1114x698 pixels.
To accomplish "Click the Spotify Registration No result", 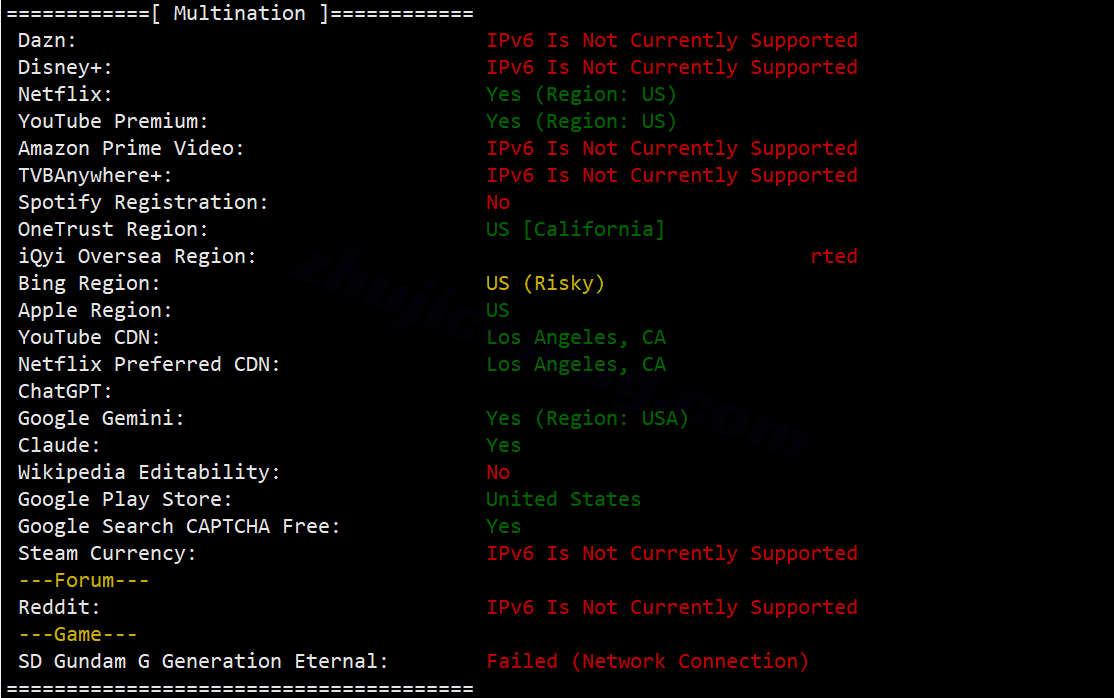I will click(x=498, y=203).
